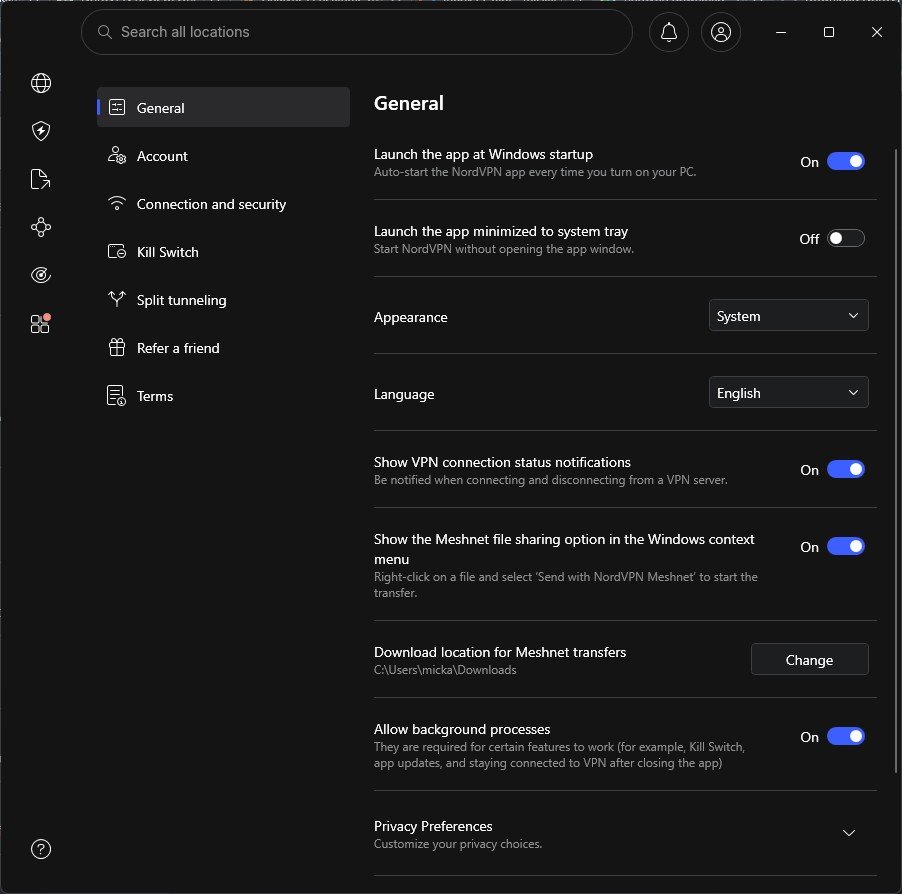
Task: Open the Account settings section
Action: pyautogui.click(x=223, y=156)
